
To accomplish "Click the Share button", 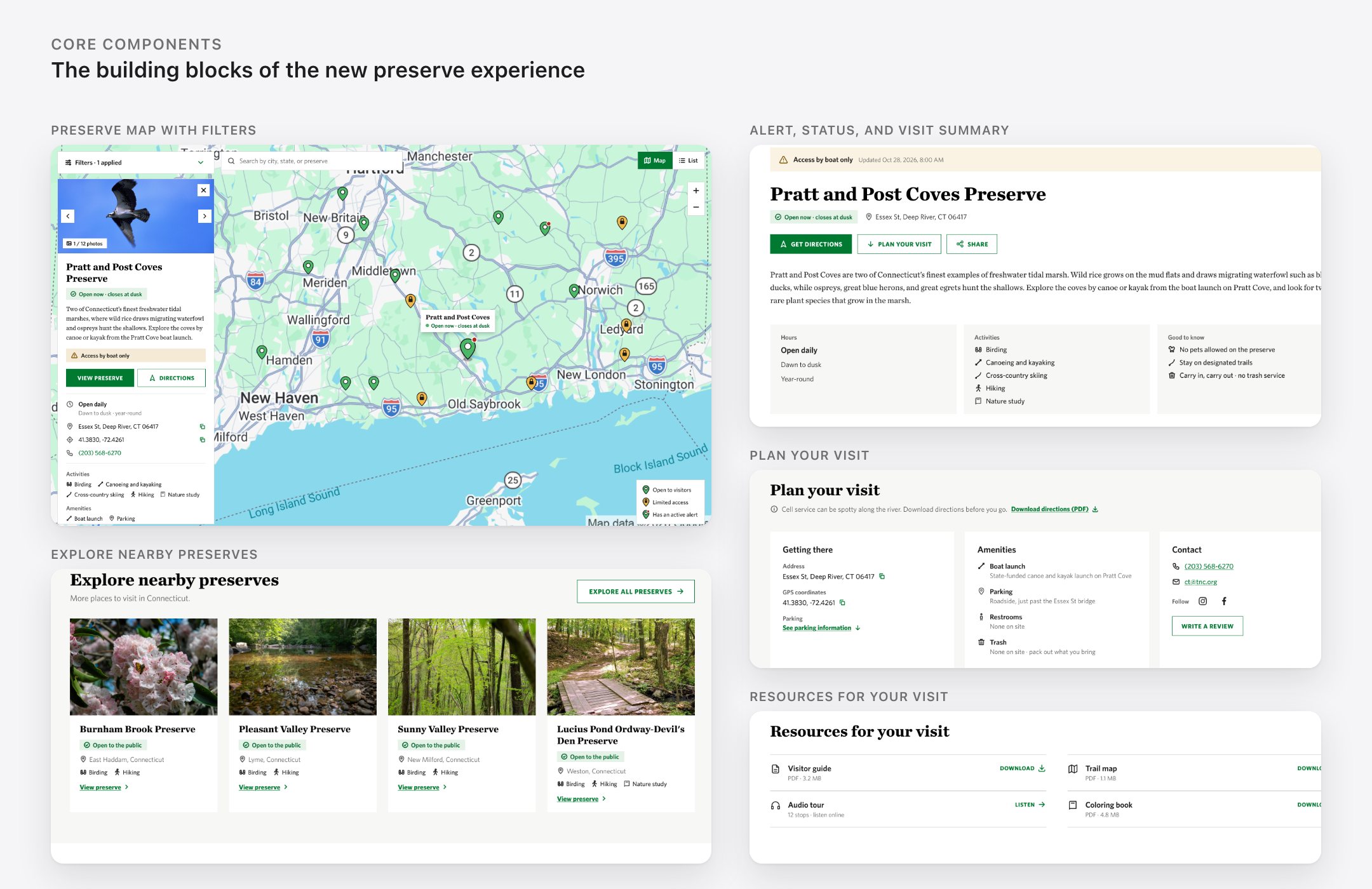I will coord(972,244).
